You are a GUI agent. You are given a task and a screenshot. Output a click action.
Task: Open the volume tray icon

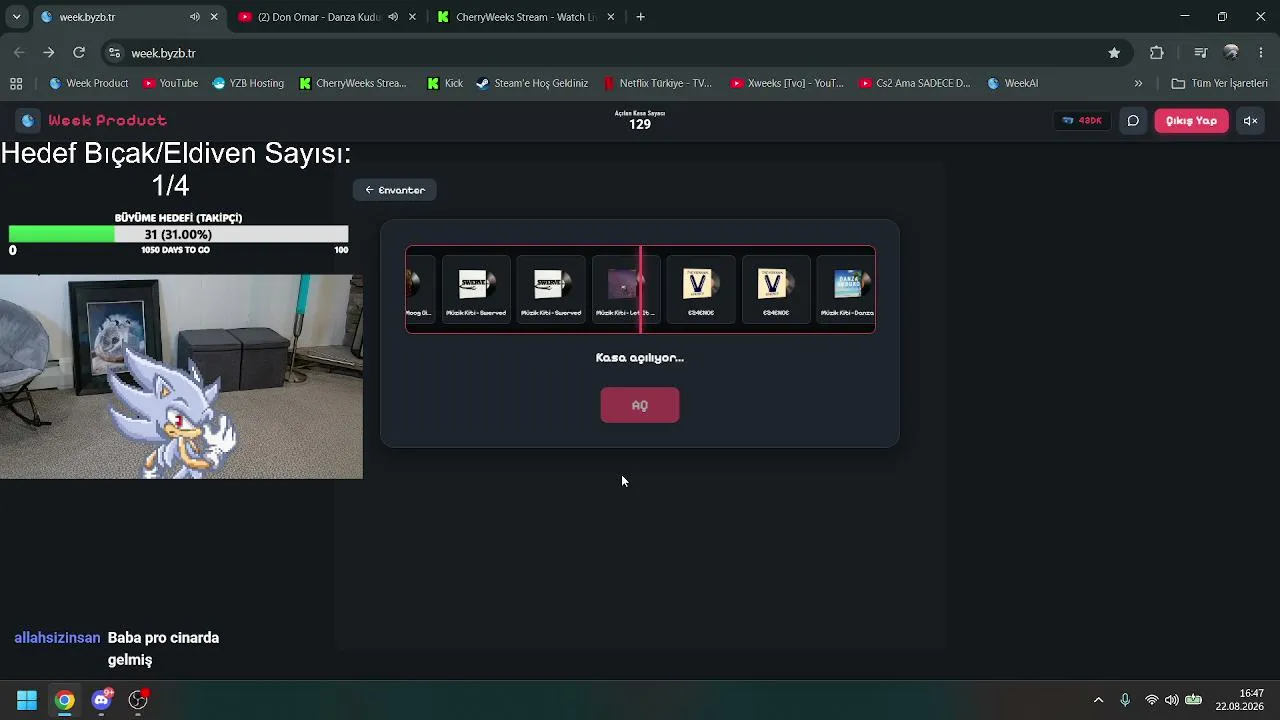pyautogui.click(x=1171, y=700)
